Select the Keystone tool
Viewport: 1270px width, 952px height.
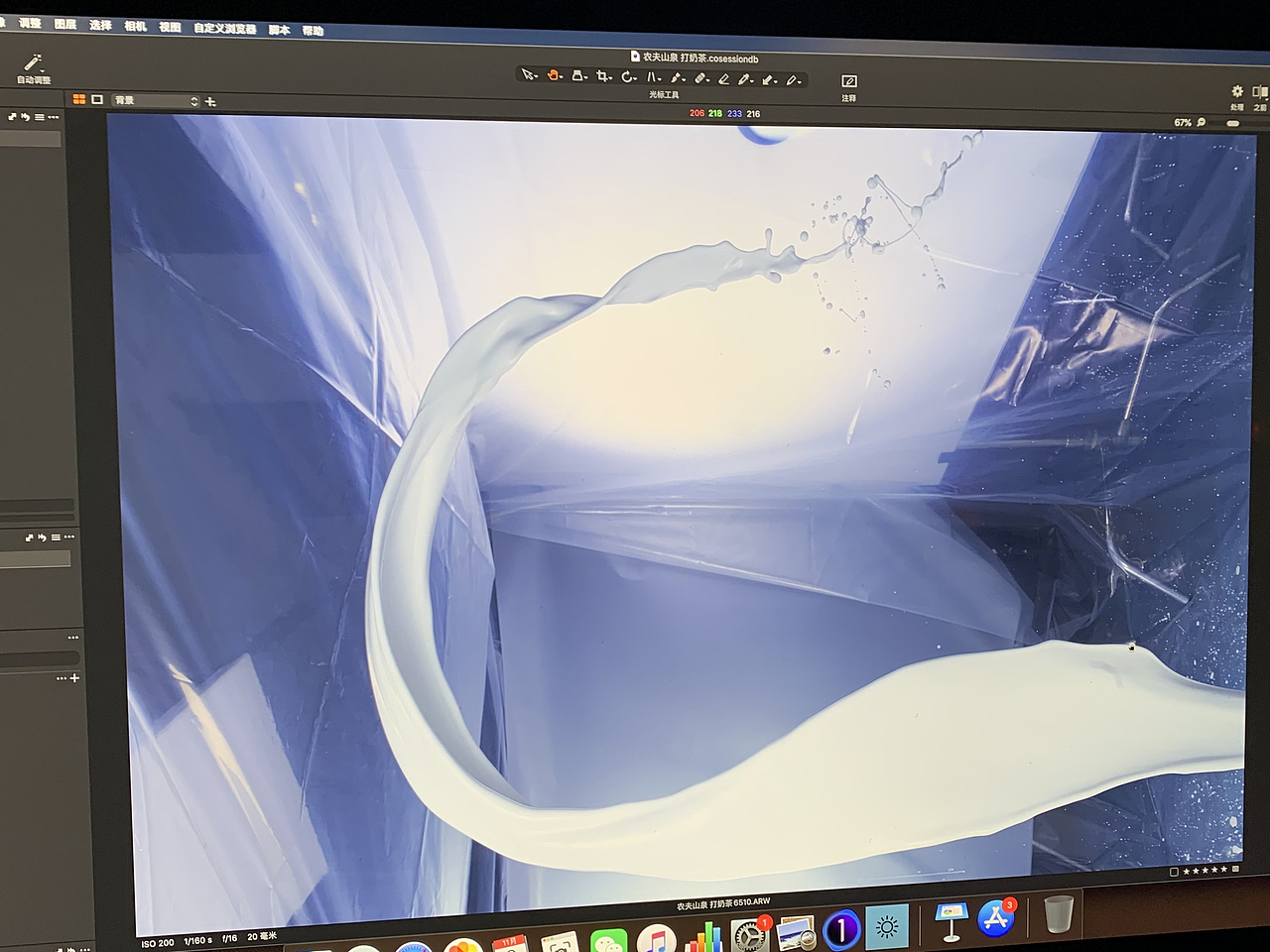coord(653,76)
